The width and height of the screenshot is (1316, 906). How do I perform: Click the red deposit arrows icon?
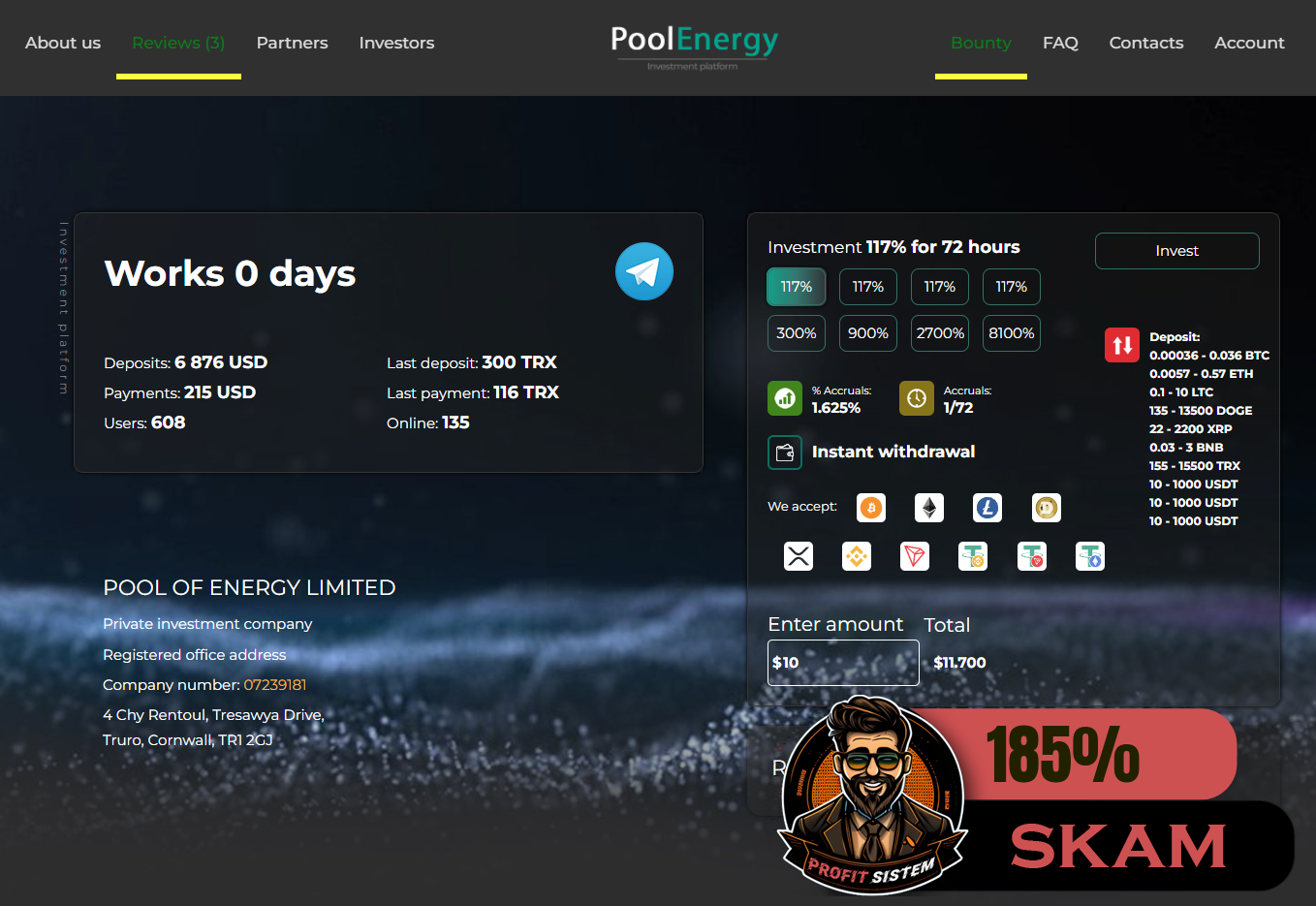point(1121,345)
